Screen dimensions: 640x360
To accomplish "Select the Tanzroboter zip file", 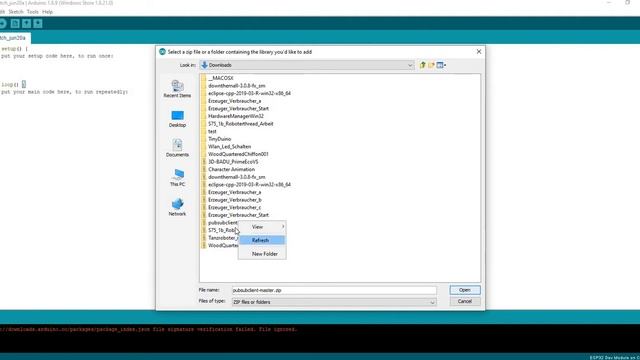I will [220, 238].
